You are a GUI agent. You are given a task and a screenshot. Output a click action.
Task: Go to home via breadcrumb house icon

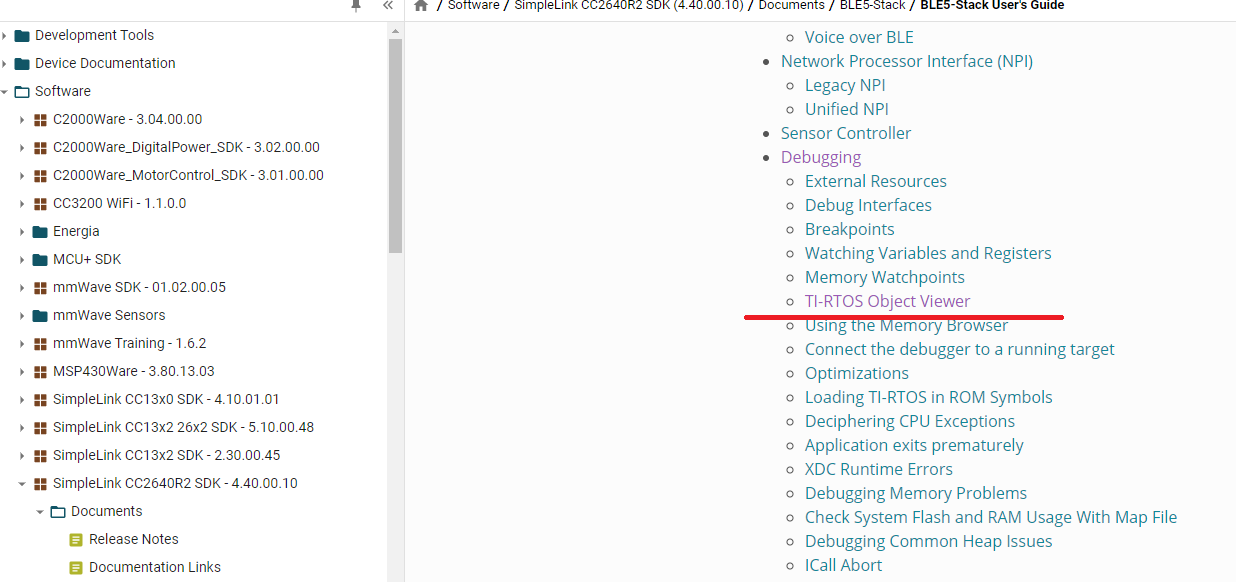[421, 5]
